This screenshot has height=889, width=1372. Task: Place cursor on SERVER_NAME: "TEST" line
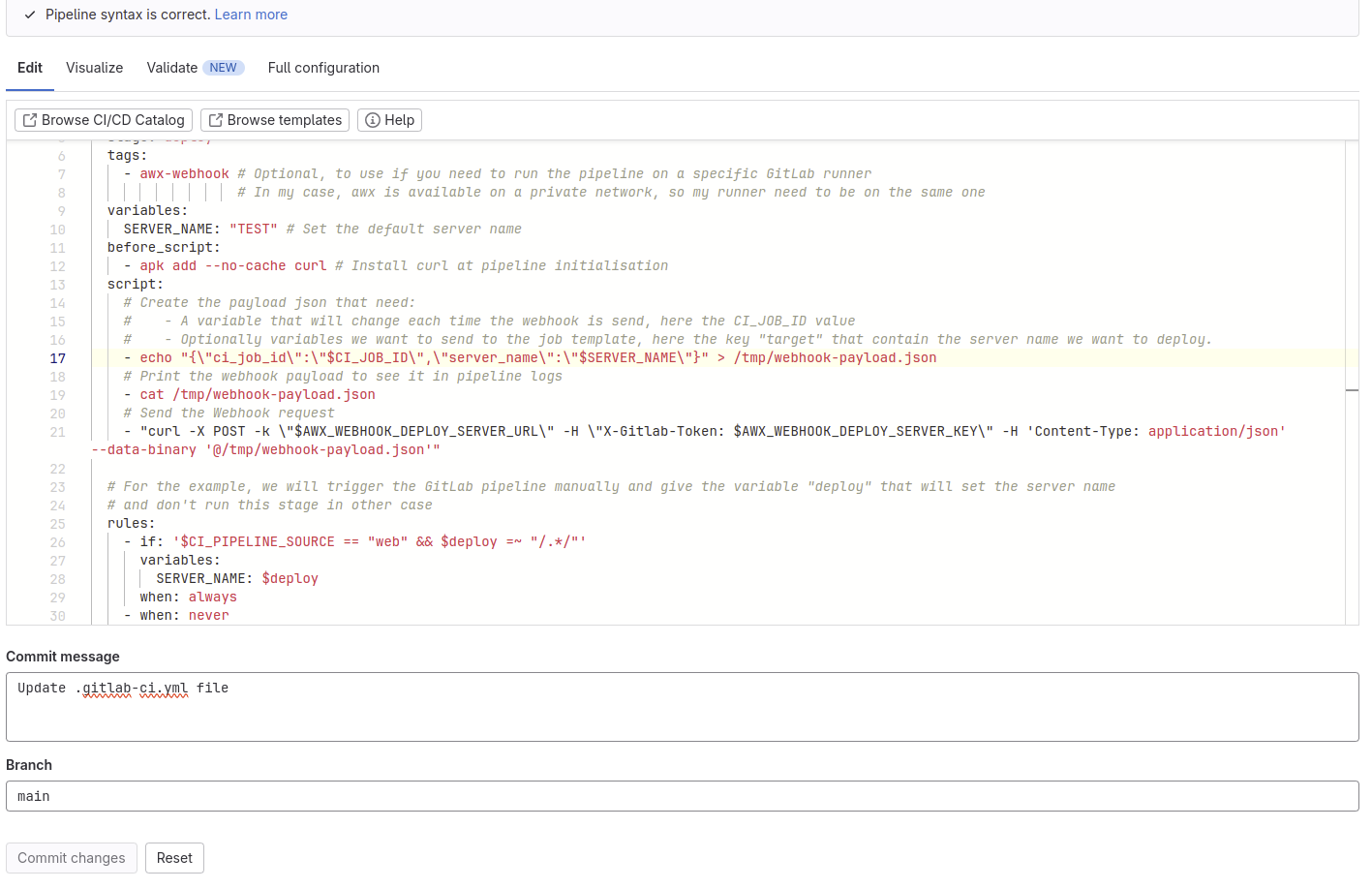pyautogui.click(x=200, y=230)
